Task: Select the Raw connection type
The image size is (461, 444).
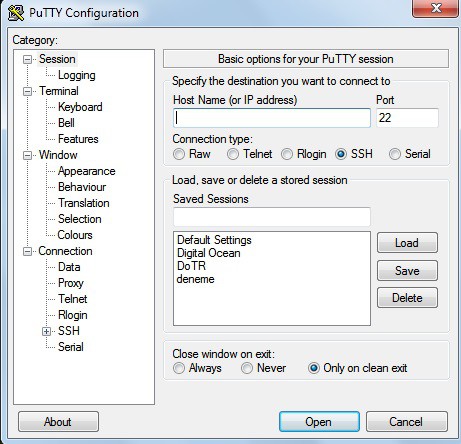Action: (x=179, y=154)
